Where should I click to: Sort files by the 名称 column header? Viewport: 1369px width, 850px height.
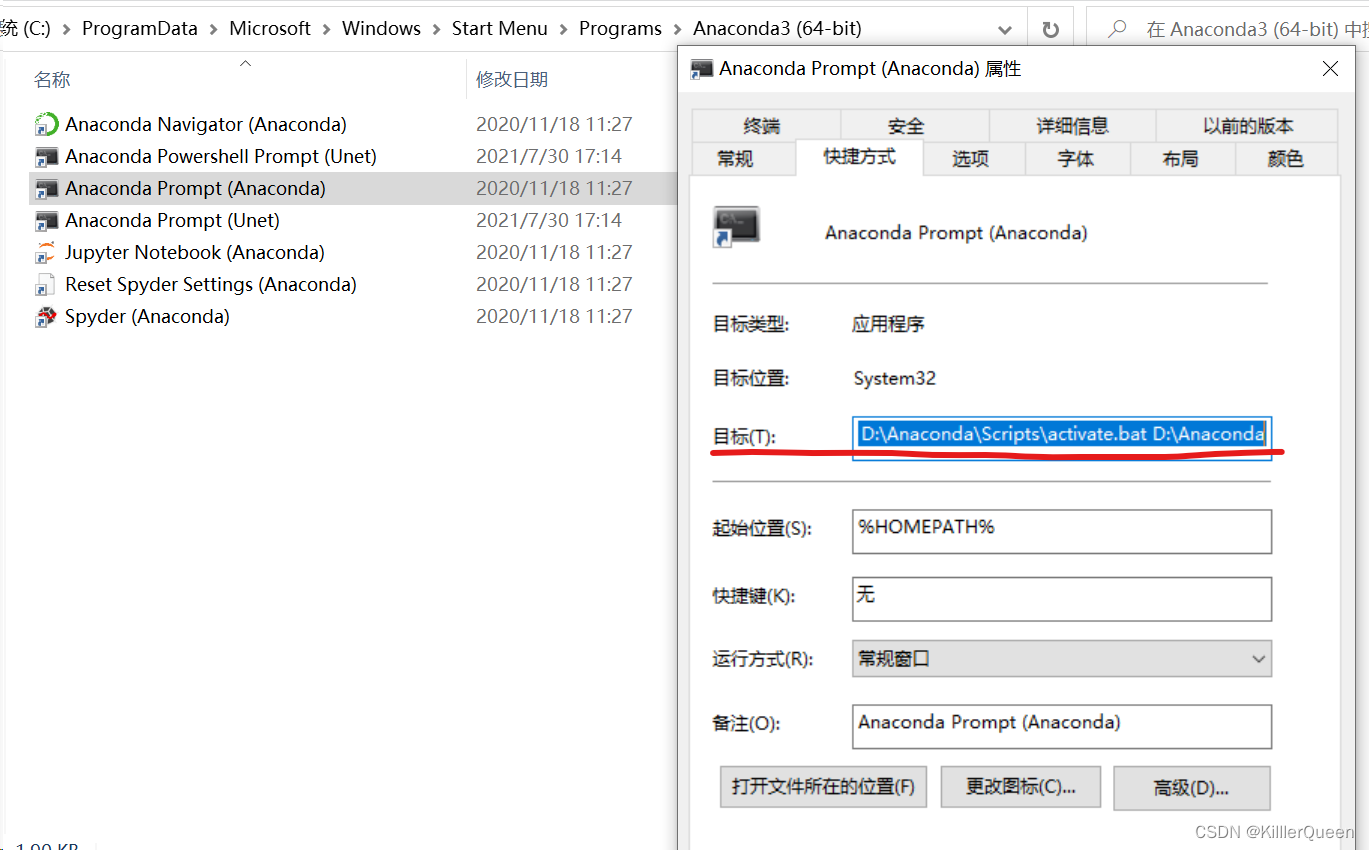pyautogui.click(x=52, y=80)
